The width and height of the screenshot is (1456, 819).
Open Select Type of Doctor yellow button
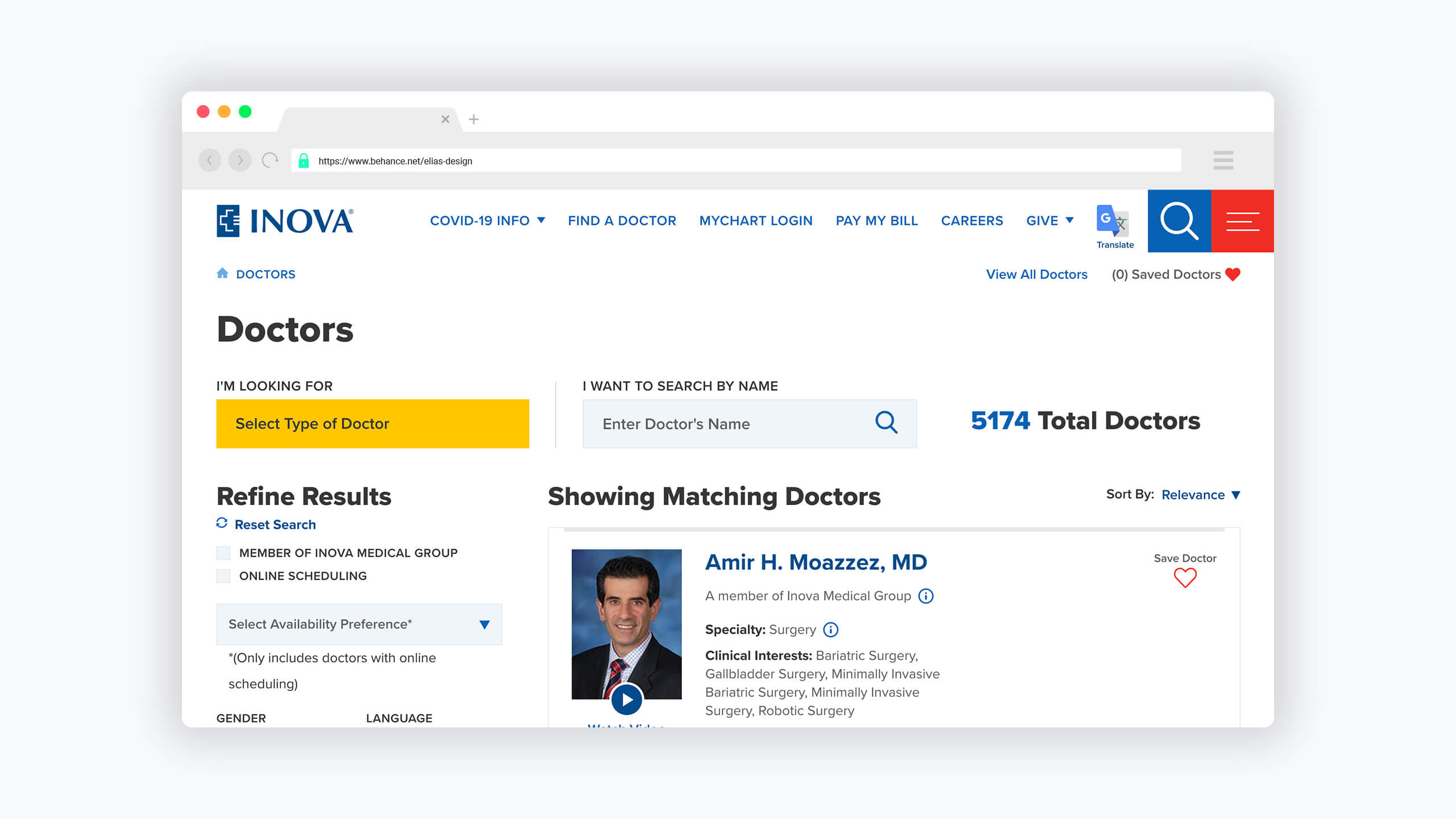(x=373, y=424)
